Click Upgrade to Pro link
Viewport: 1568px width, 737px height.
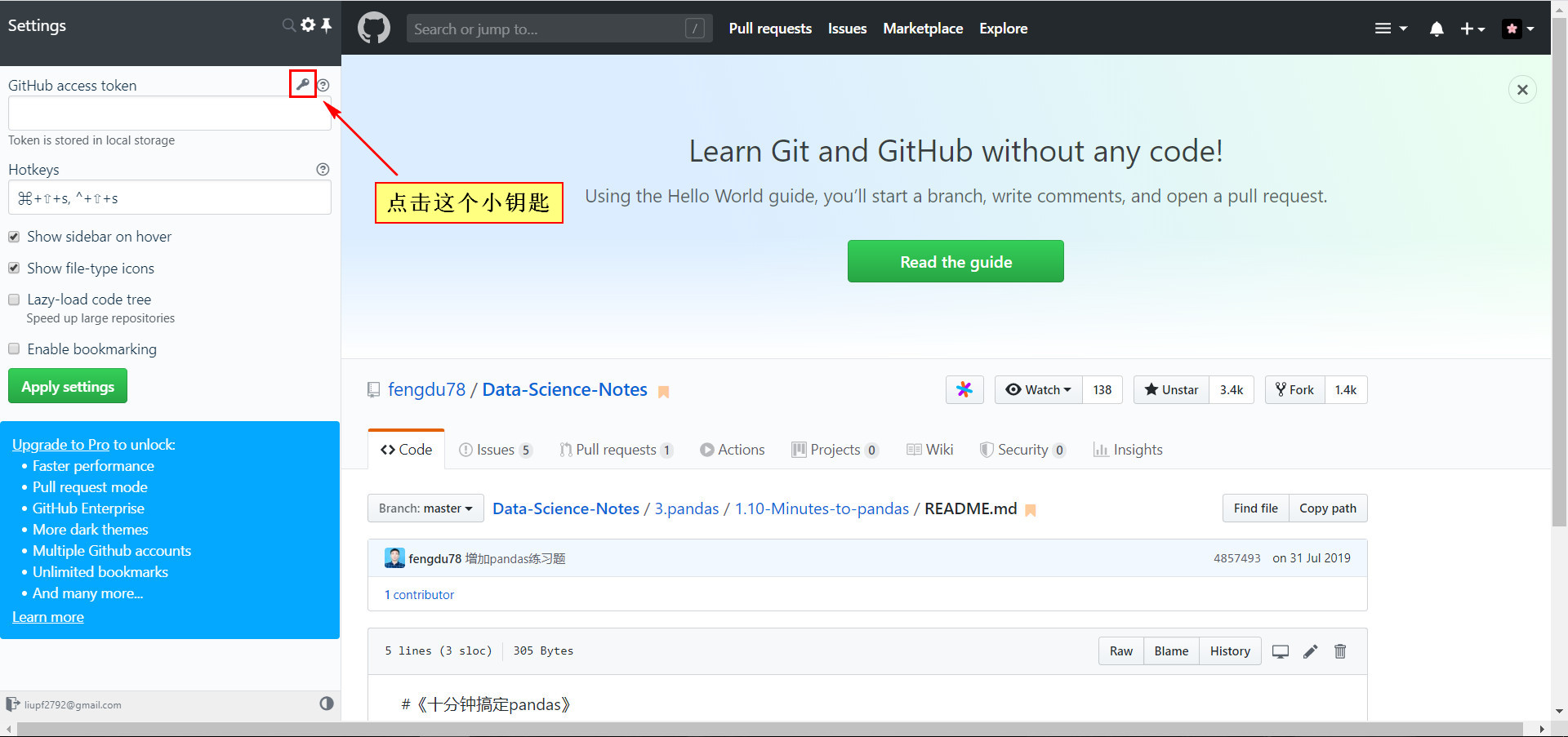point(60,444)
